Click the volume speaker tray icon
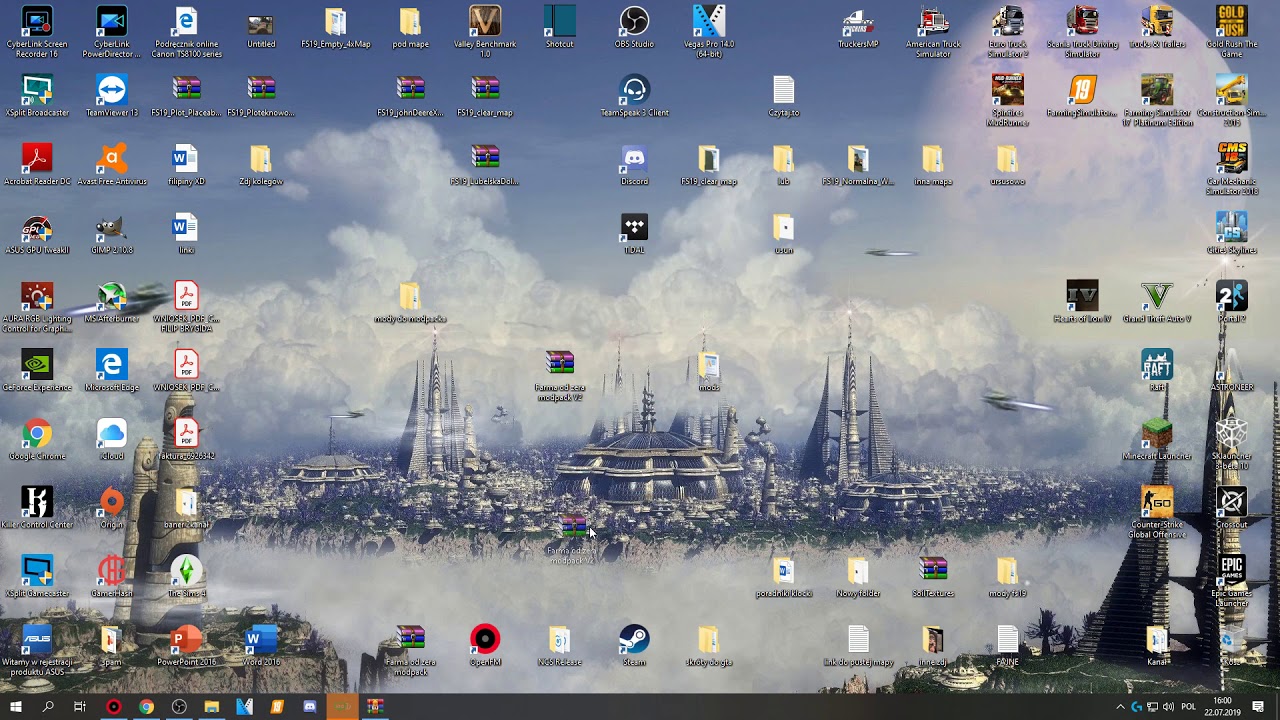The width and height of the screenshot is (1280, 720). coord(1168,707)
